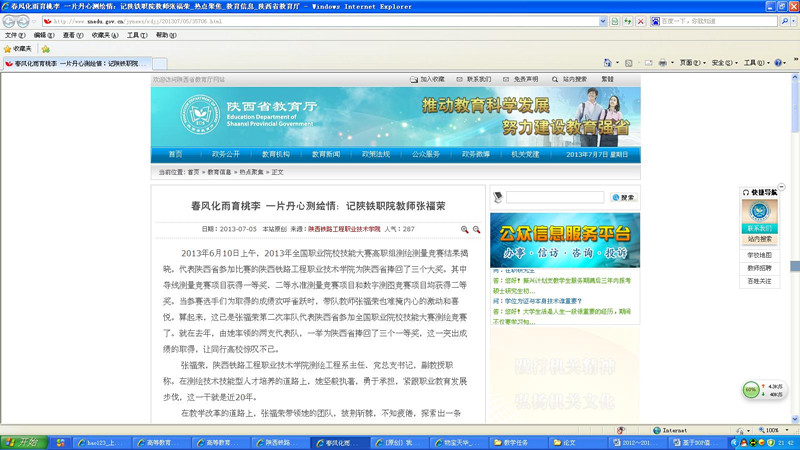800x450 pixels.
Task: Open the 查看(V) menu
Action: pos(69,35)
